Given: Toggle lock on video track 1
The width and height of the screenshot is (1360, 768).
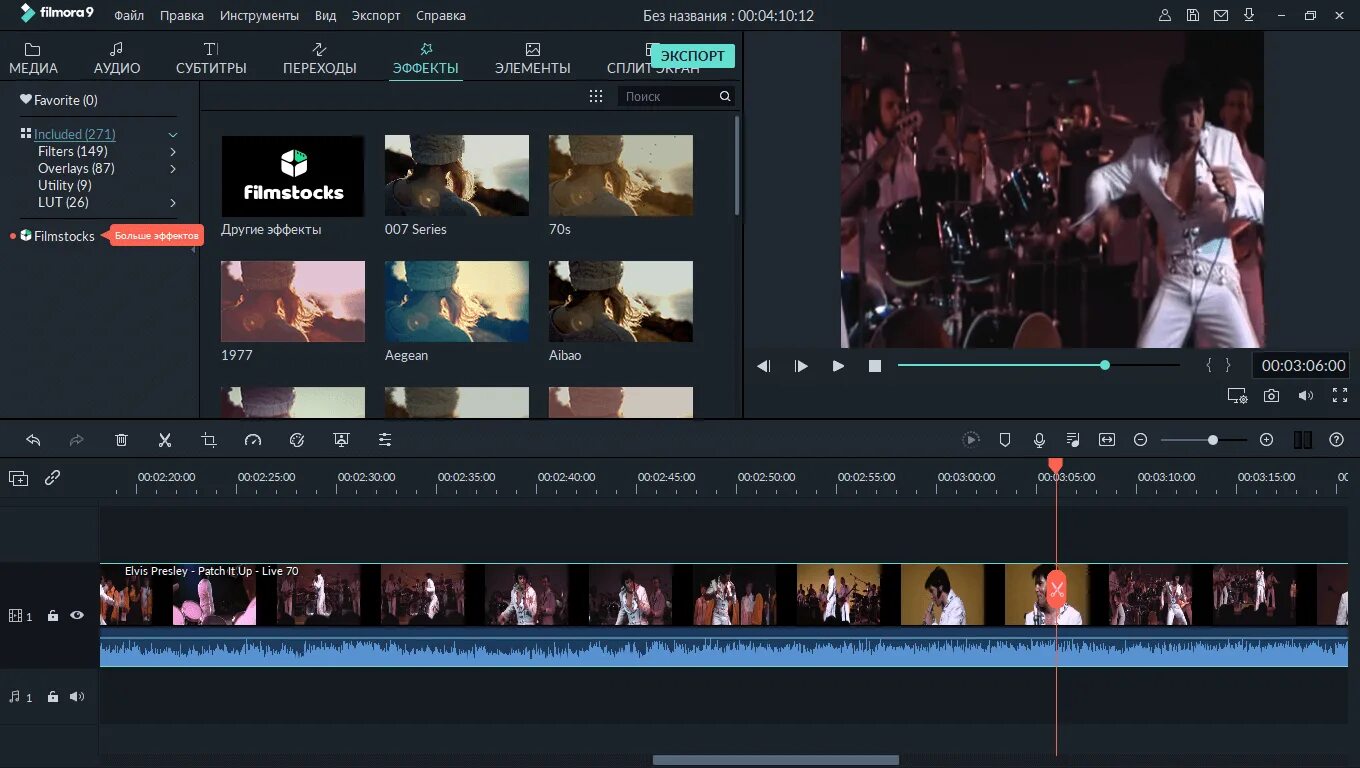Looking at the screenshot, I should pos(53,616).
